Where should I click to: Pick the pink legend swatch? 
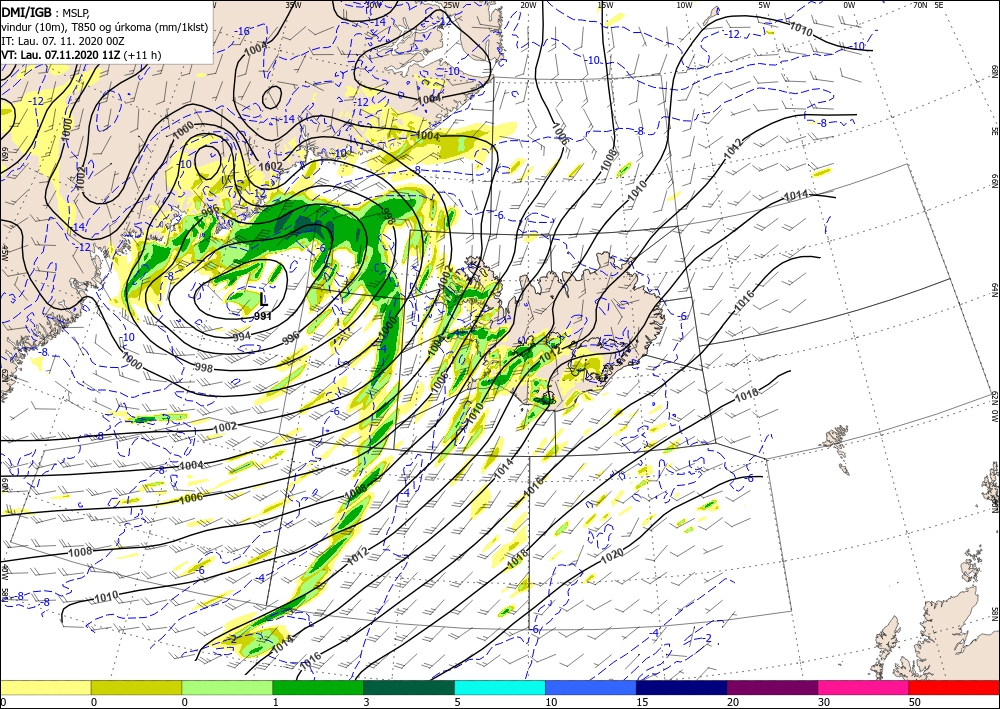click(864, 687)
